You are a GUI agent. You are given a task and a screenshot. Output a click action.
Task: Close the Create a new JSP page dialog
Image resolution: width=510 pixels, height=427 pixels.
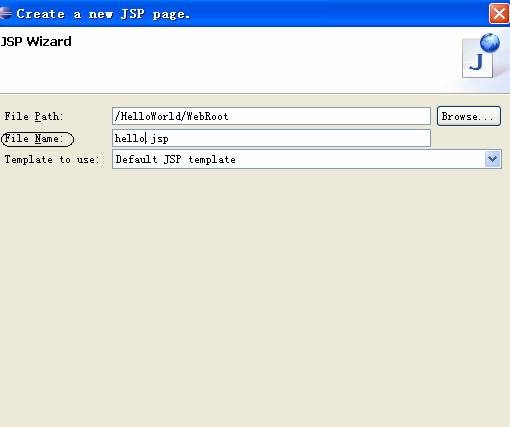point(499,14)
